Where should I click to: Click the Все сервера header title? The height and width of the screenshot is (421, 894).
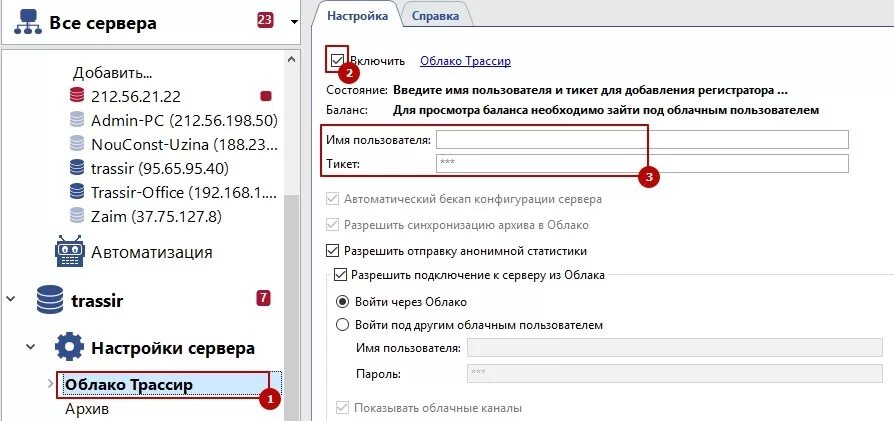point(103,23)
